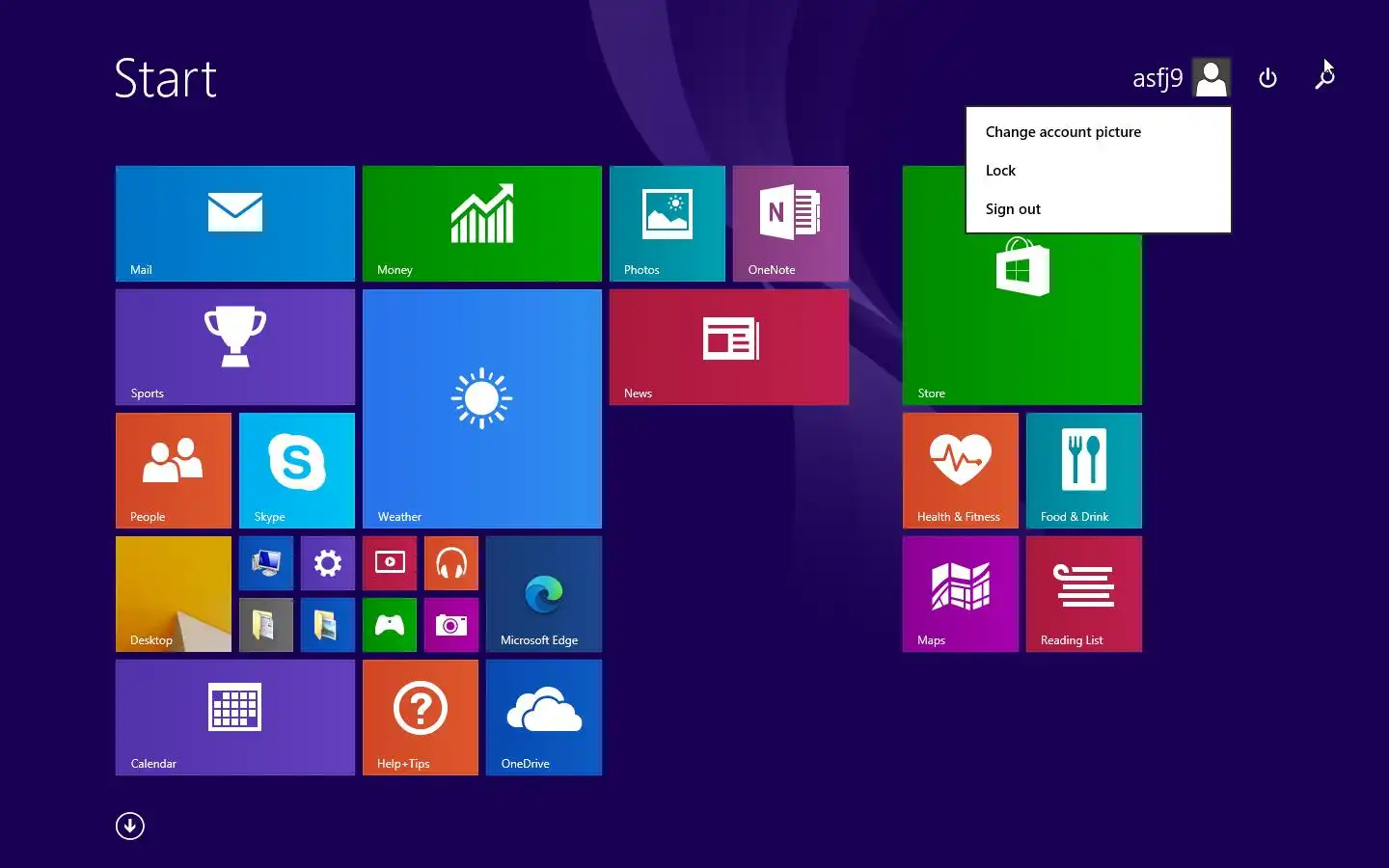Open the Store tile
This screenshot has height=868, width=1389.
coord(1022,318)
